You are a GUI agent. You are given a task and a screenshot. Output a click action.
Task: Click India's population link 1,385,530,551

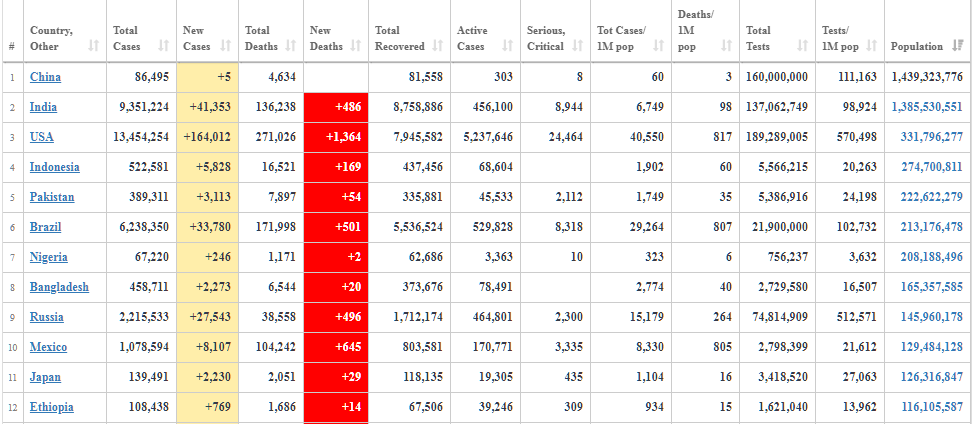click(927, 107)
